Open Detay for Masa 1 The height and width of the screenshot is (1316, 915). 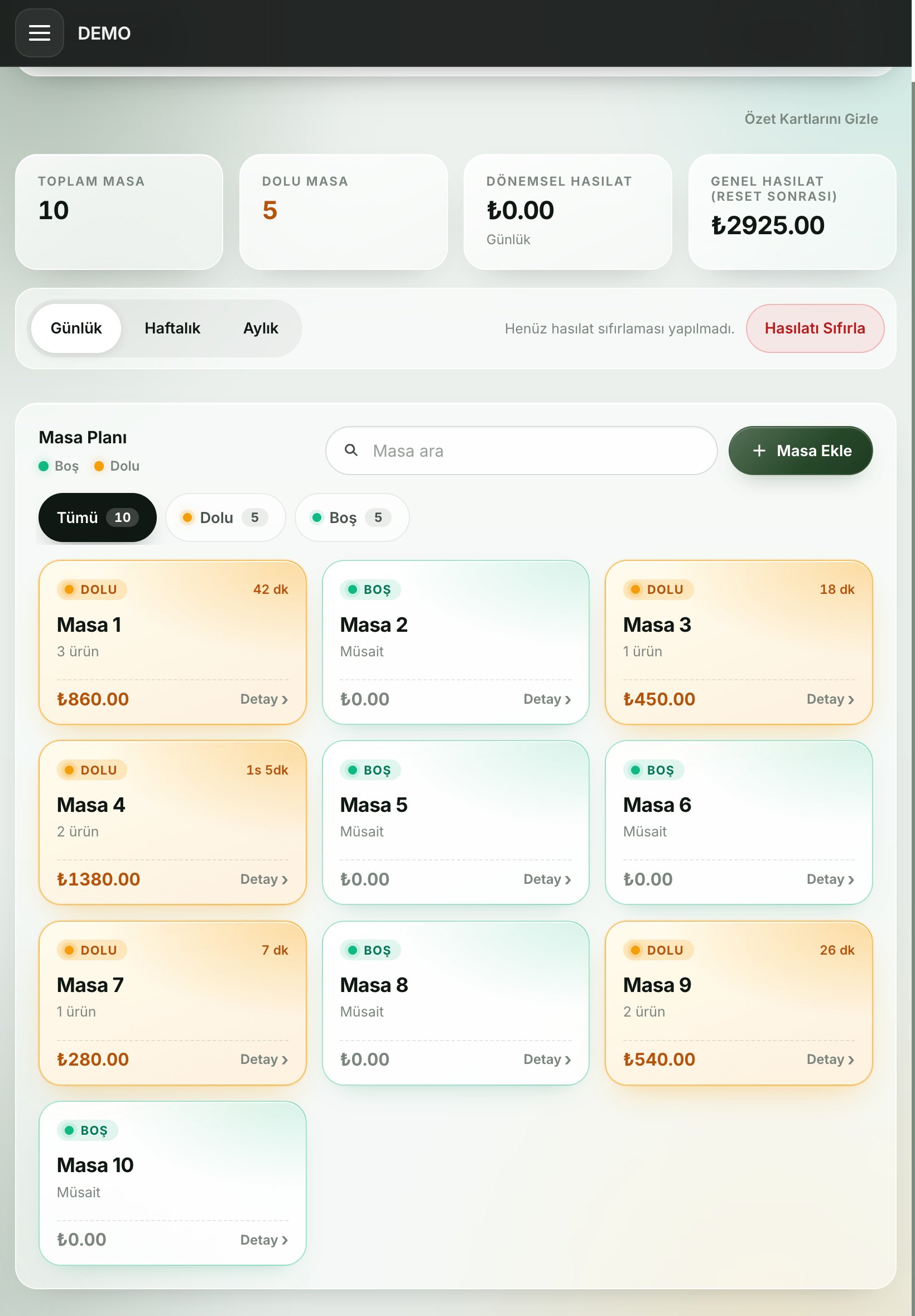[264, 699]
